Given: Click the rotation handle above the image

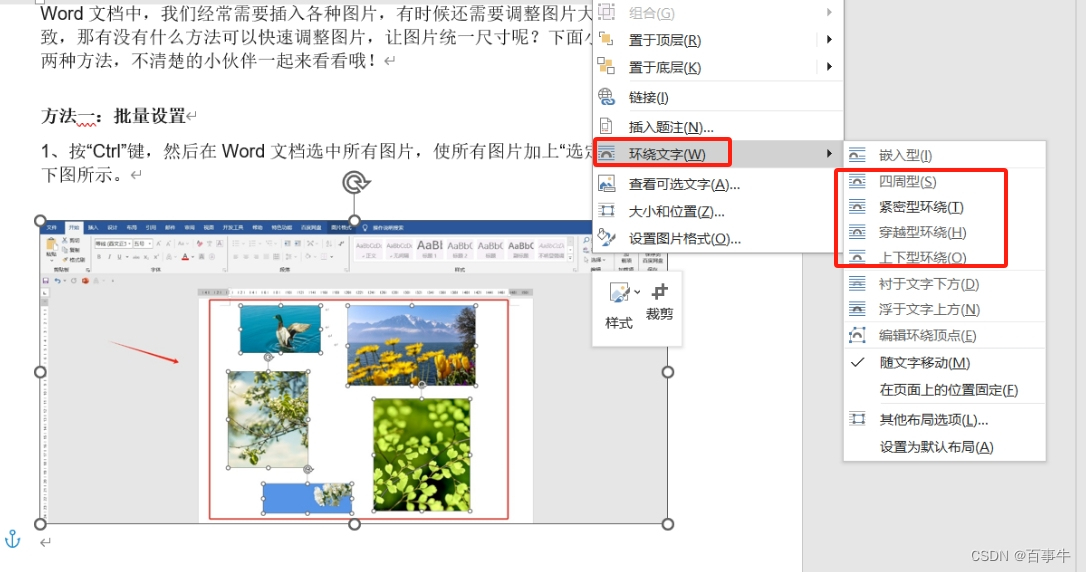Looking at the screenshot, I should click(355, 183).
